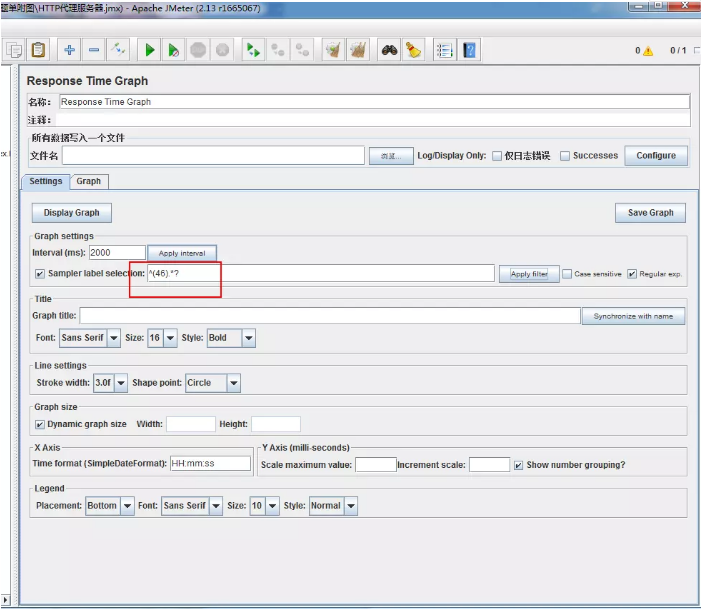Open the Shape point Circle dropdown
The image size is (703, 611).
coord(213,383)
